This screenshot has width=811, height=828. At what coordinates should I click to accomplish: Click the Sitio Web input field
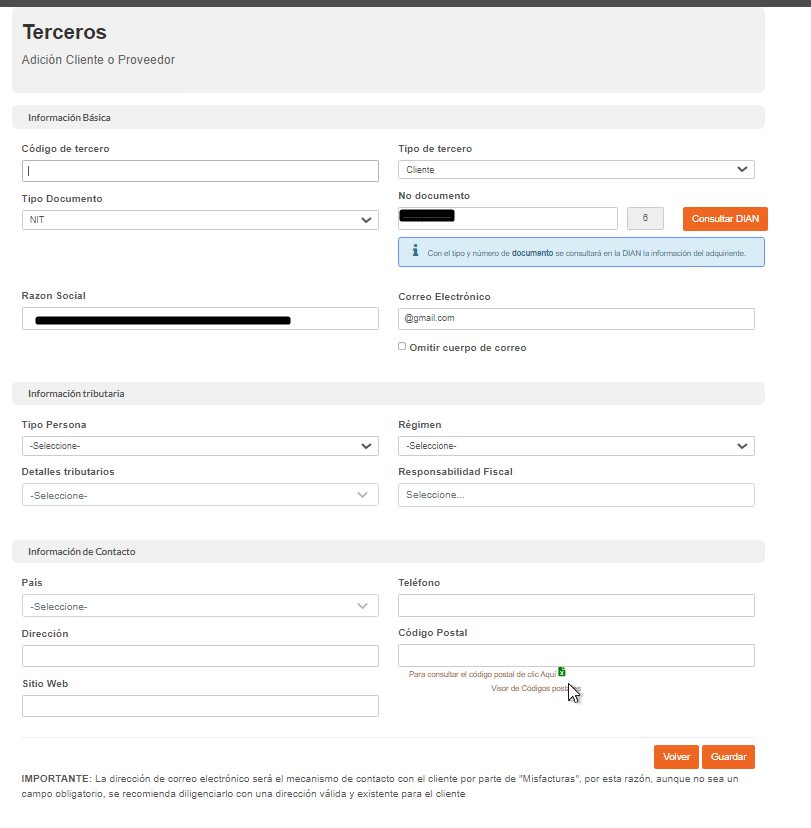[200, 706]
